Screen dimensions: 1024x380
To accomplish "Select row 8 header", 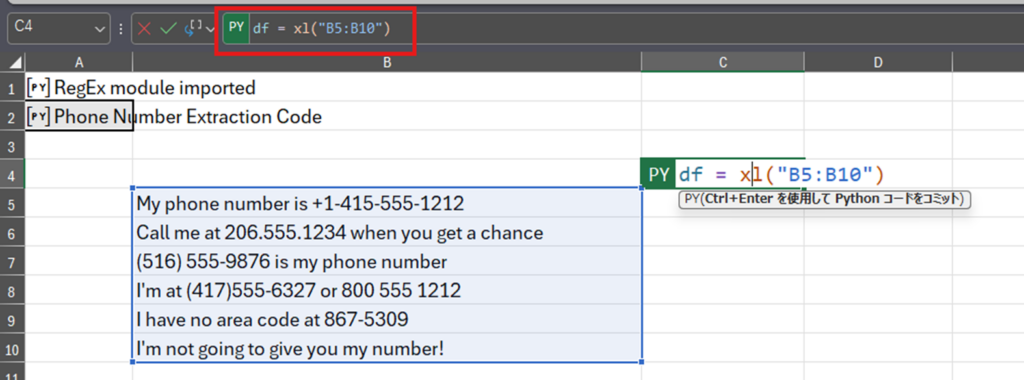I will point(12,290).
